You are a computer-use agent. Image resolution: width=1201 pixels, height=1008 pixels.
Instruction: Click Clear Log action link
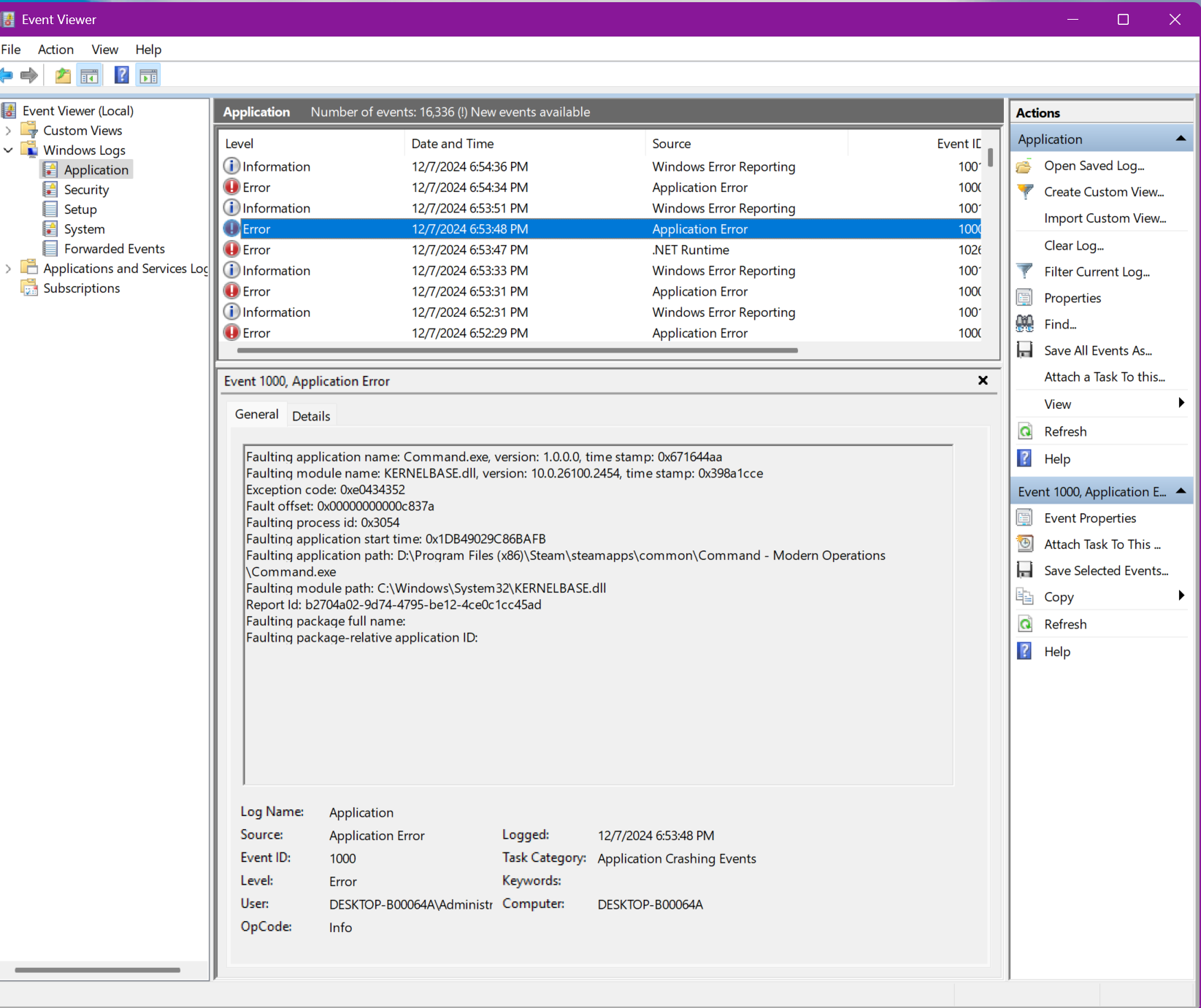pos(1073,245)
